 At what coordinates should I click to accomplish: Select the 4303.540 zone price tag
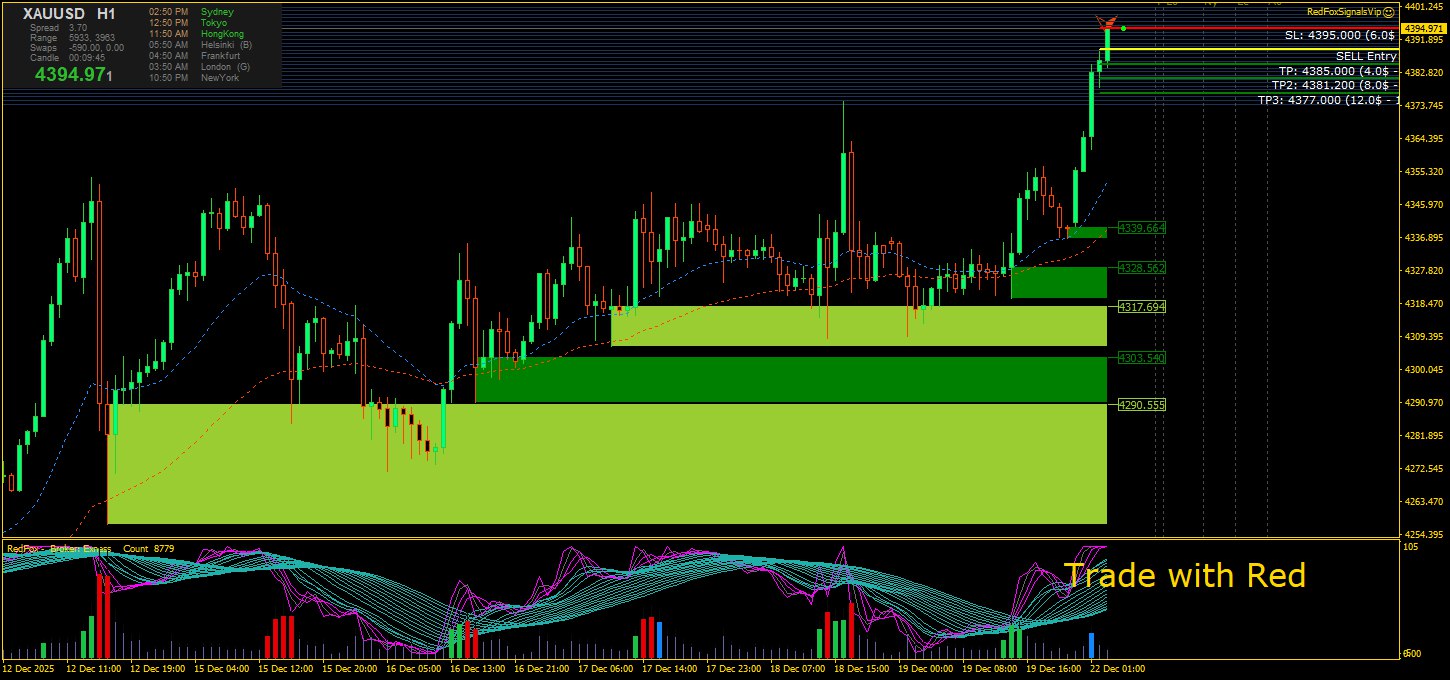1141,358
